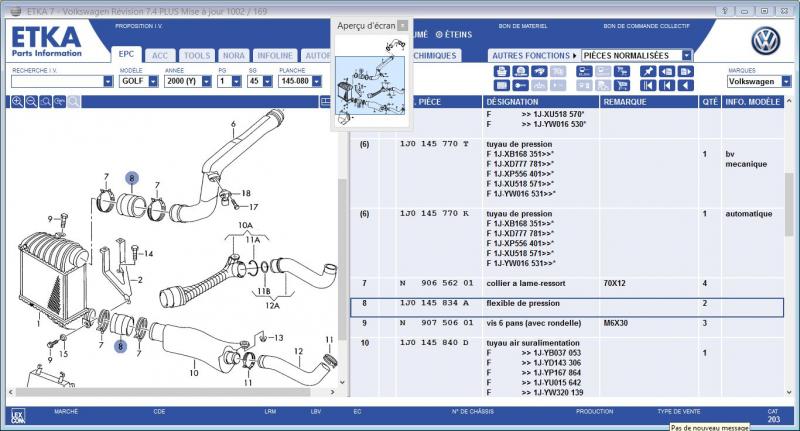Click the list panel icon below print
This screenshot has width=800, height=431.
[x=502, y=86]
